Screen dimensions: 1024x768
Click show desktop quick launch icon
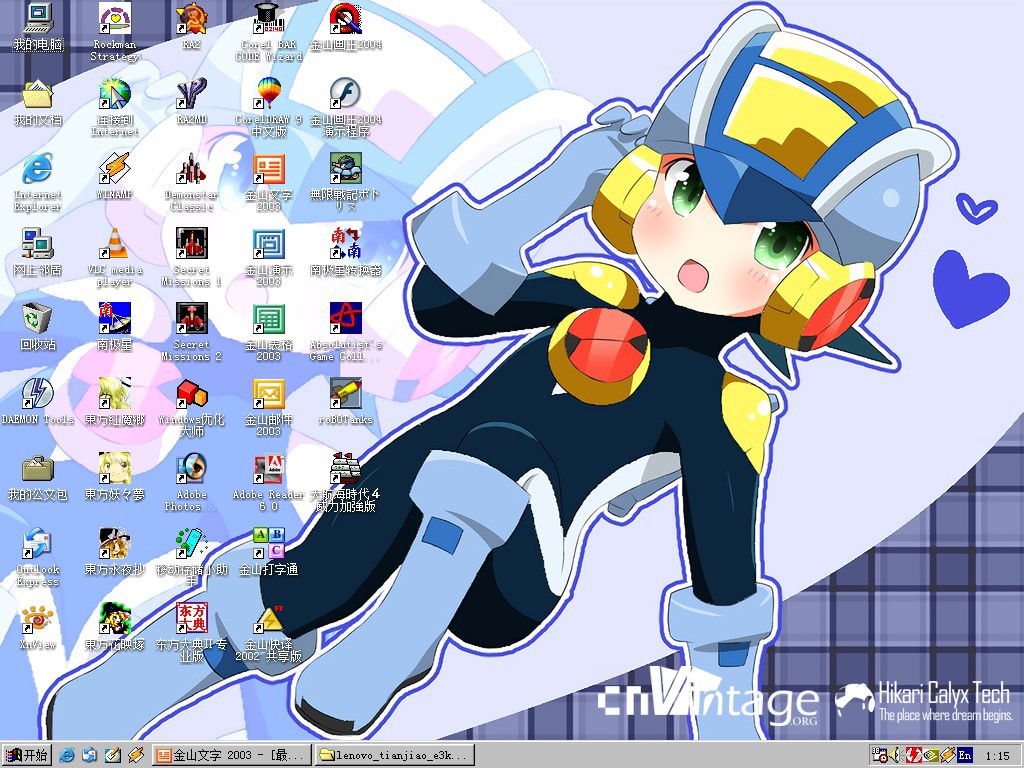(112, 755)
